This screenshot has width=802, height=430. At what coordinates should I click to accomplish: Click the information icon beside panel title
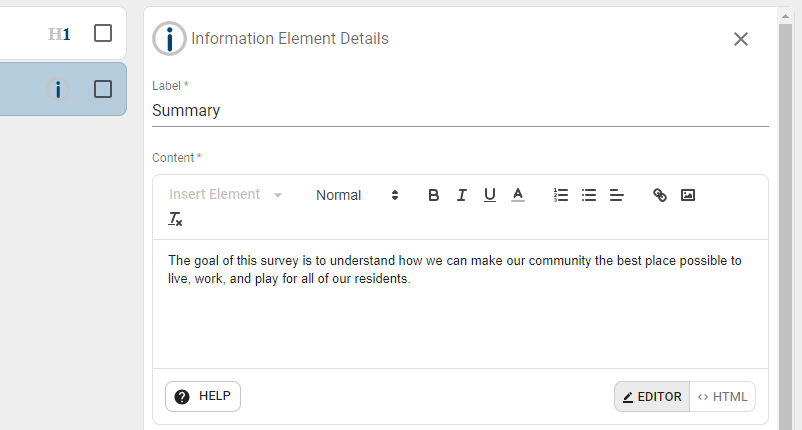[x=169, y=38]
